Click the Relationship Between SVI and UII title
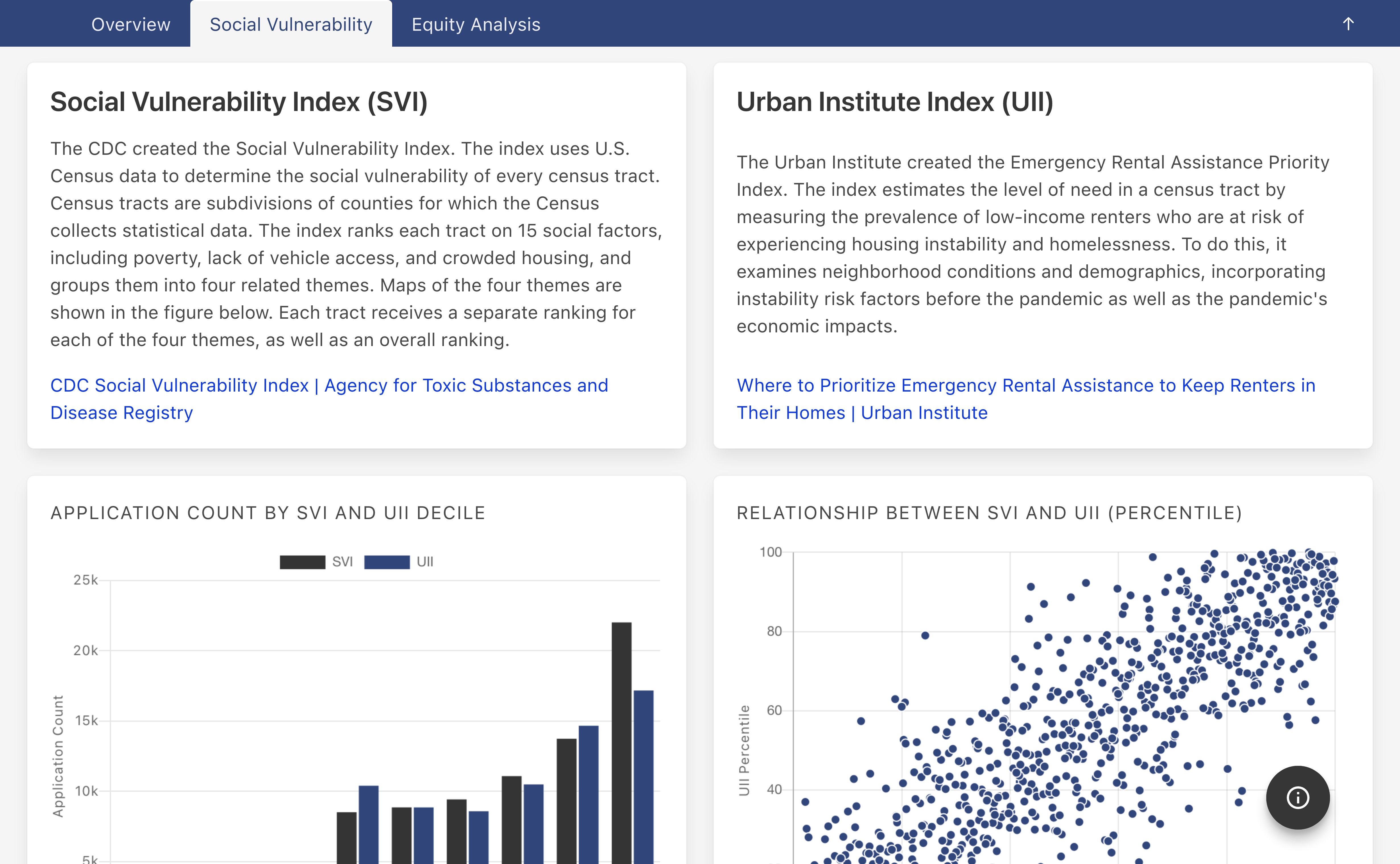This screenshot has height=864, width=1400. click(x=989, y=513)
